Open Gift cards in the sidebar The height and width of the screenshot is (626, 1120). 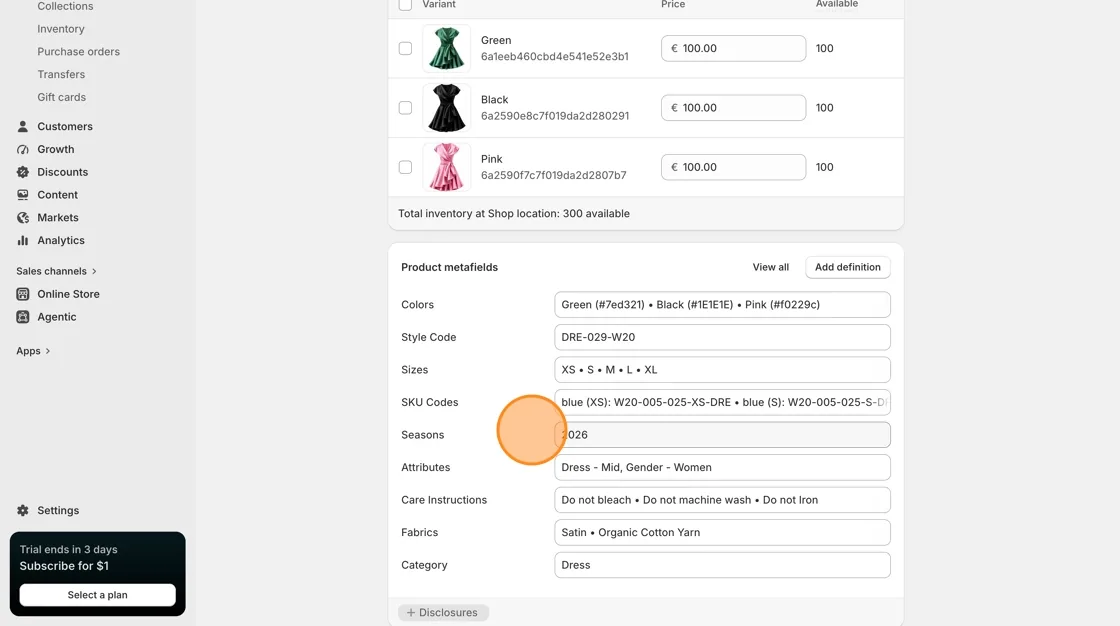coord(61,98)
